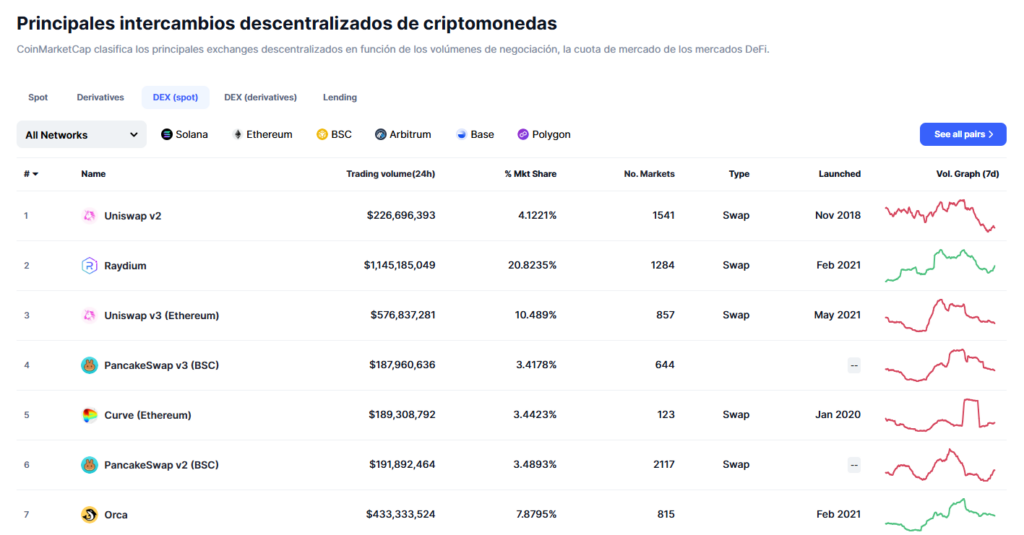Click the PancakeSwap v3 bunny icon
The width and height of the screenshot is (1024, 535).
[89, 365]
